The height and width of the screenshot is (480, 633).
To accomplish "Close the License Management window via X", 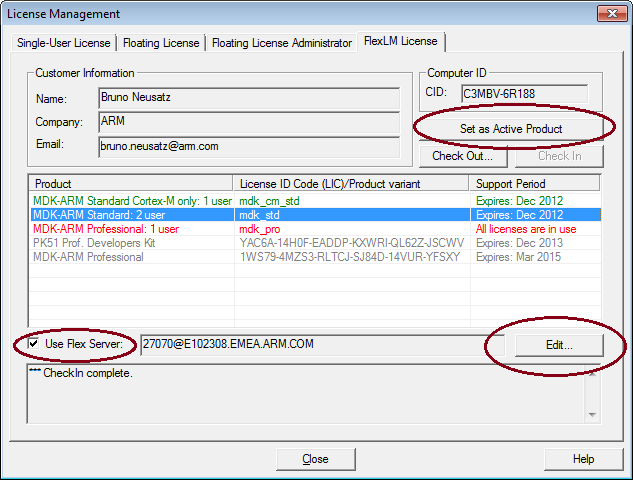I will coord(612,14).
